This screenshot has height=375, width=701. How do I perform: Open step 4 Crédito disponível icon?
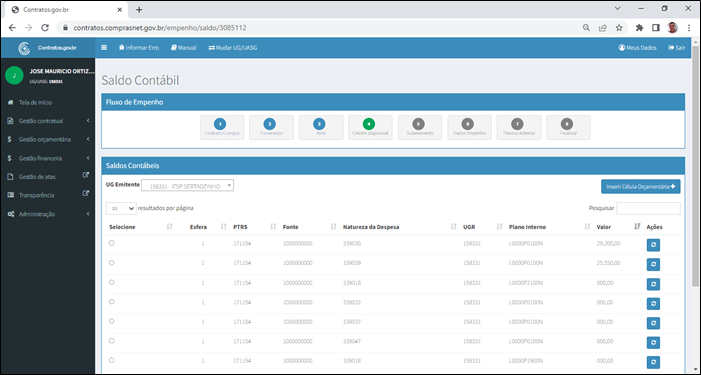pyautogui.click(x=369, y=124)
